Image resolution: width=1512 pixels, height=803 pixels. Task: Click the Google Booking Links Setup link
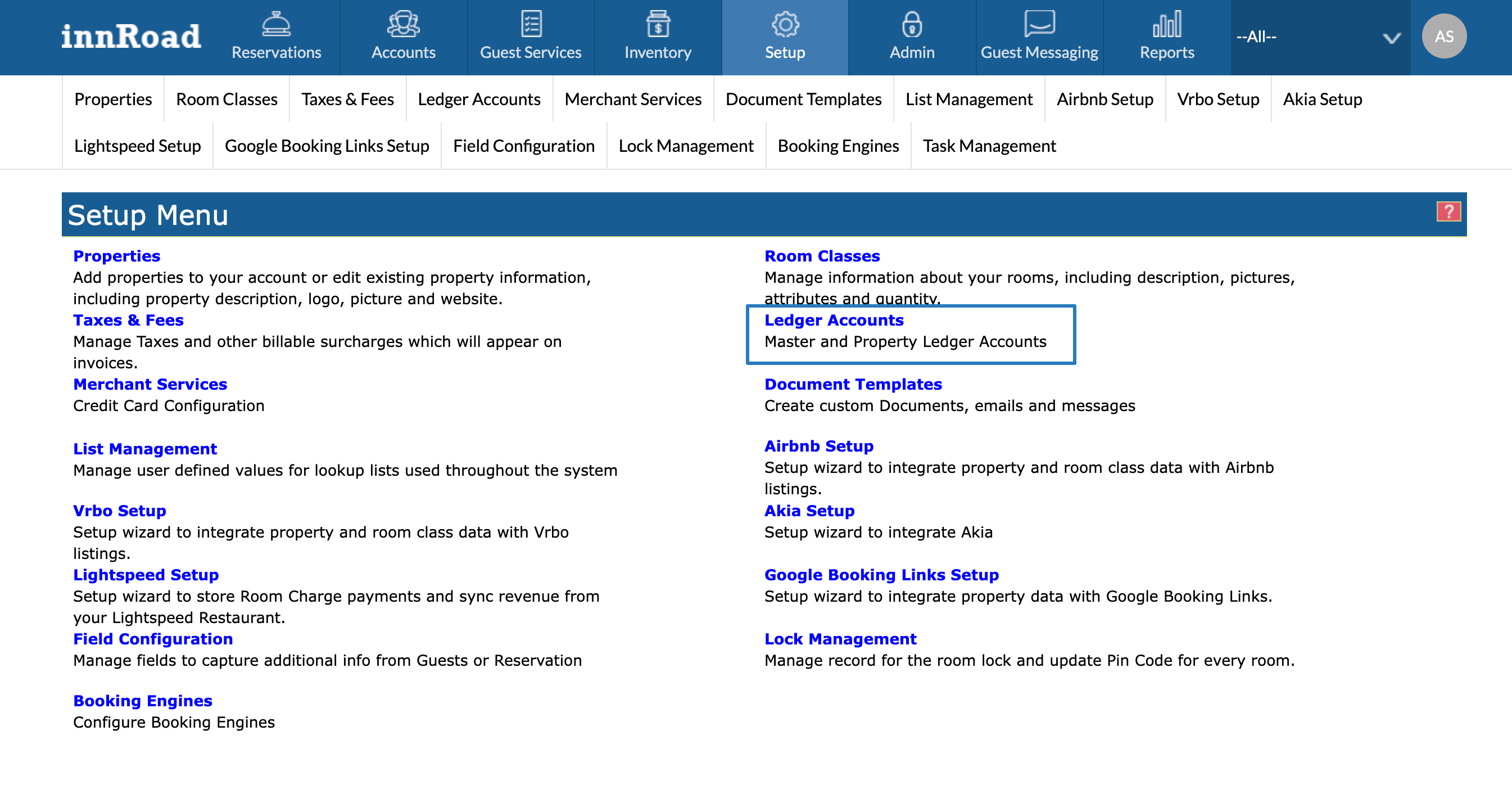pyautogui.click(x=881, y=575)
